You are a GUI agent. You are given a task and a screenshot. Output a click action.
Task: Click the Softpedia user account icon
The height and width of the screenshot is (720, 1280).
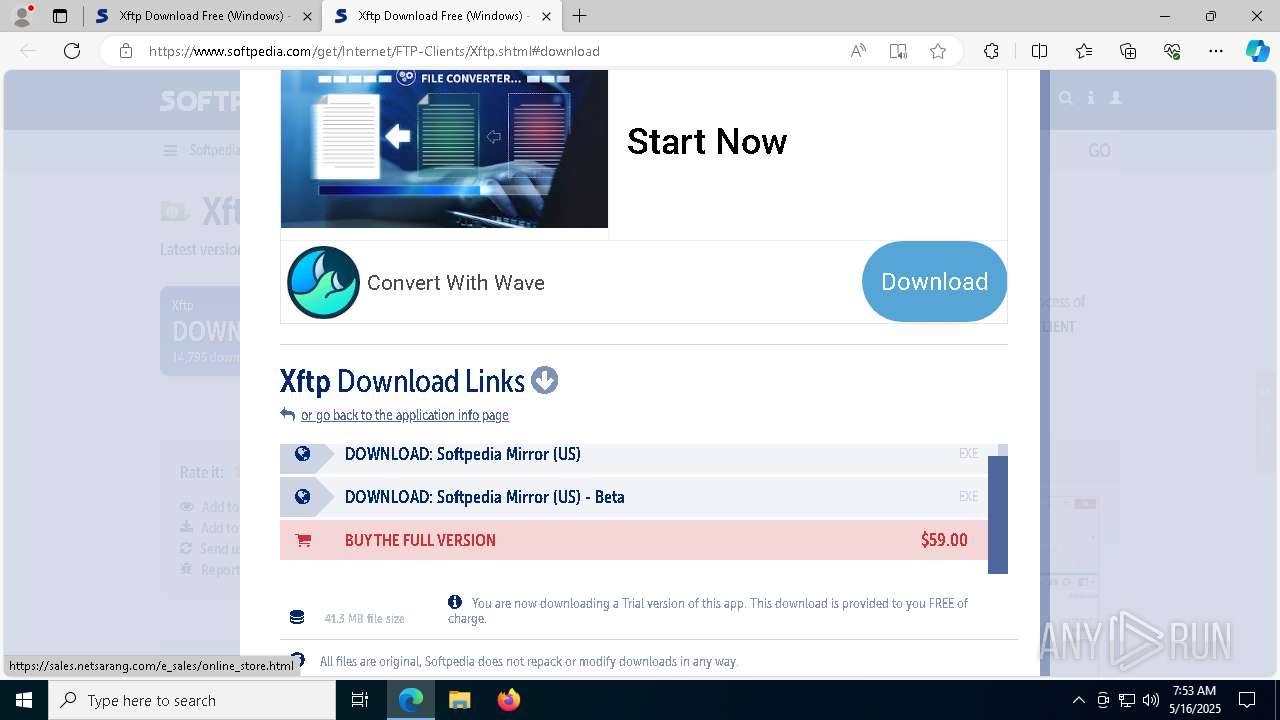click(1116, 98)
